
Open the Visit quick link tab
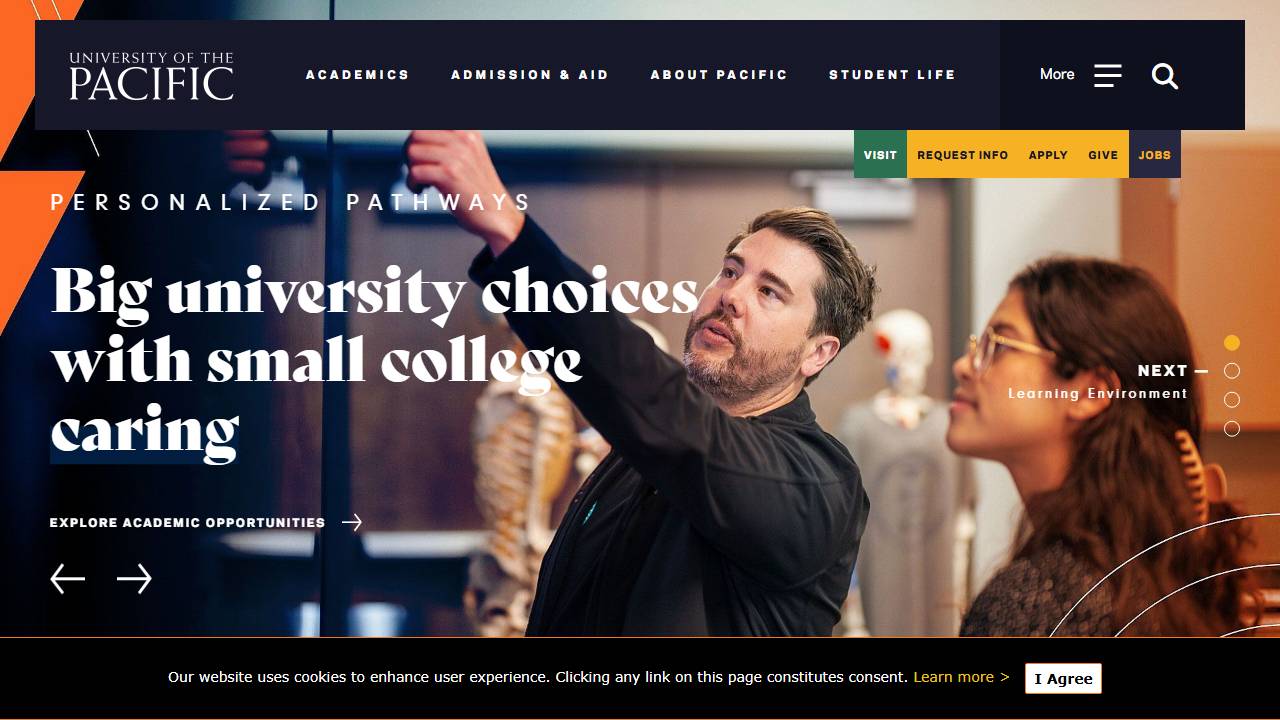(x=880, y=155)
